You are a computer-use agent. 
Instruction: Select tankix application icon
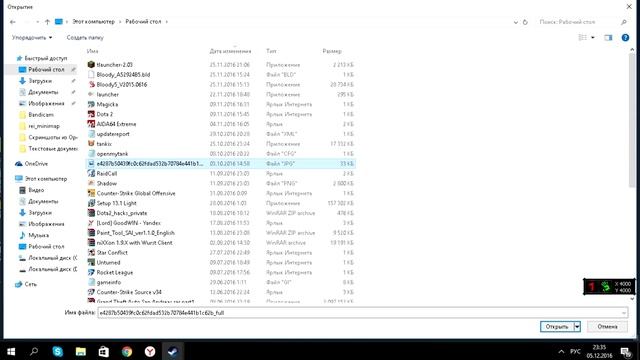coord(91,144)
